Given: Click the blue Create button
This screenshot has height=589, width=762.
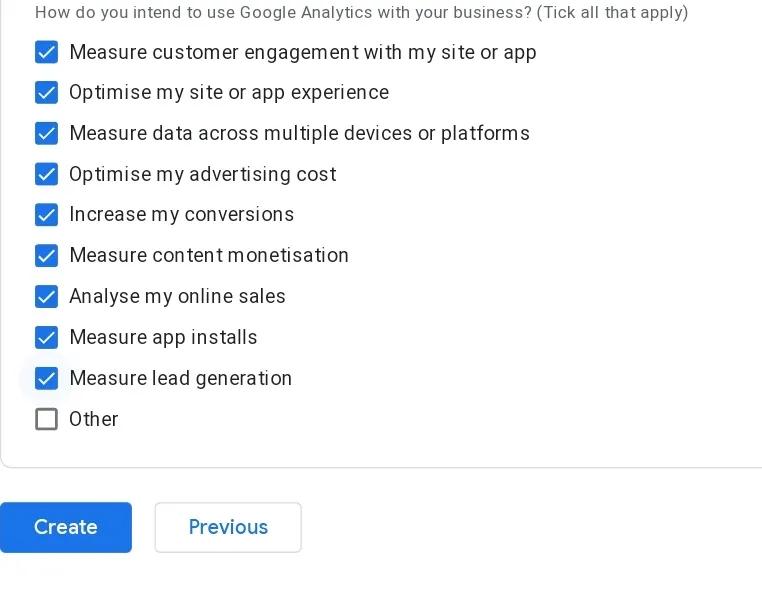Looking at the screenshot, I should (66, 527).
